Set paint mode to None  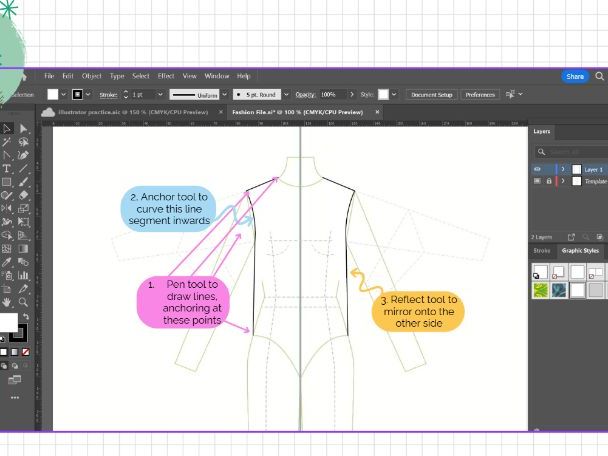tap(26, 352)
